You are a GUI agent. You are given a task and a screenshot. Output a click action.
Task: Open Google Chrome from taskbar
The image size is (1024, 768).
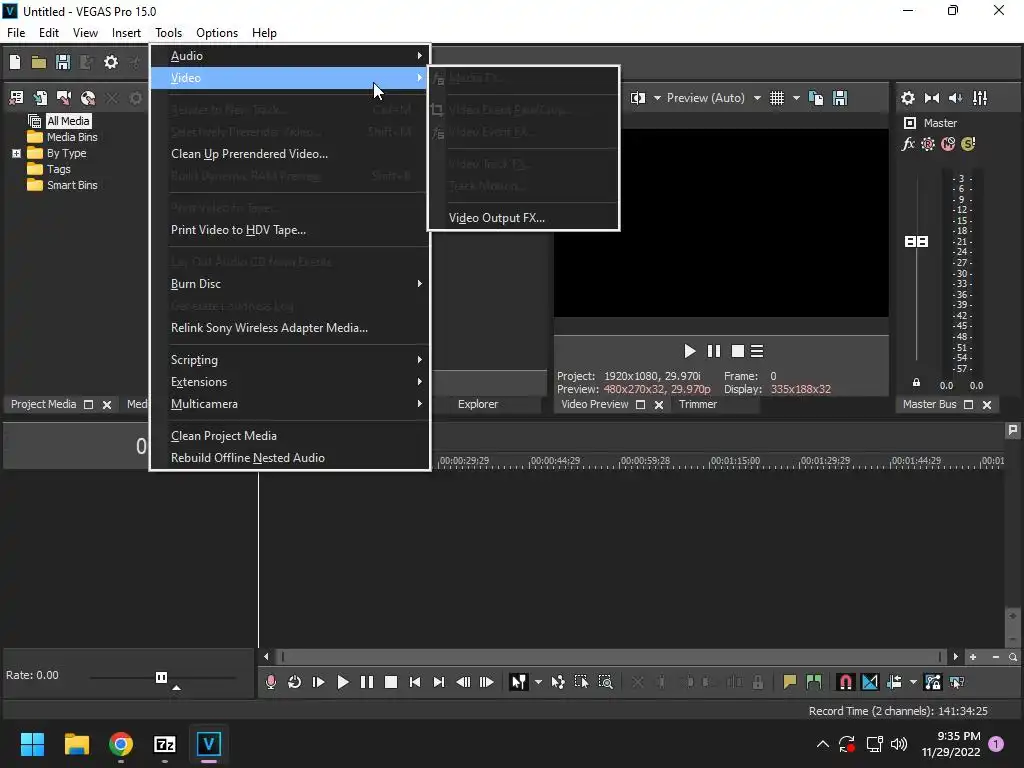121,744
